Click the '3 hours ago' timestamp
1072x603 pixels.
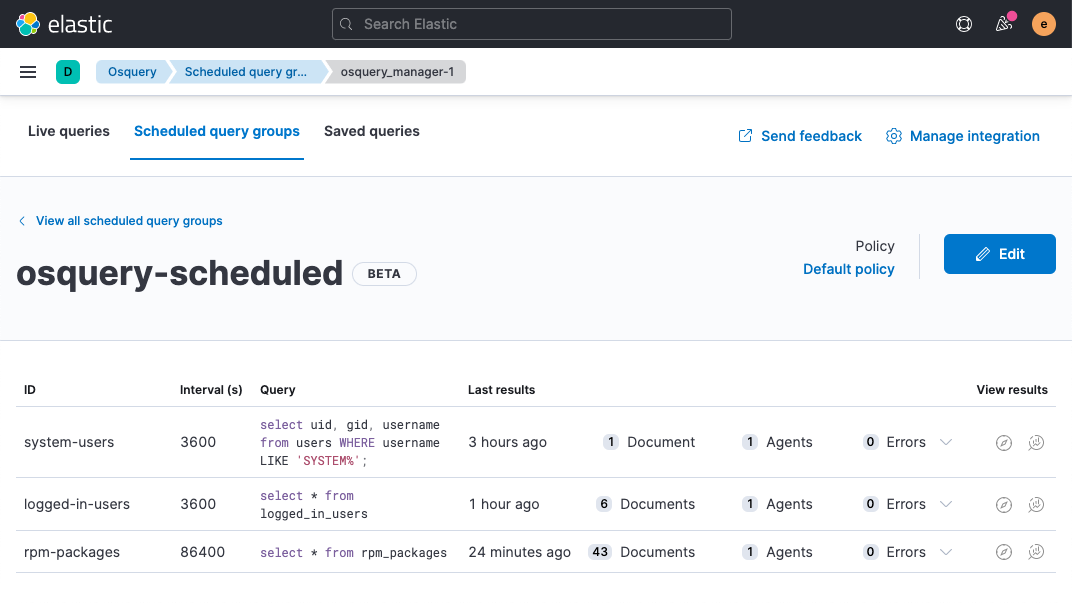507,442
